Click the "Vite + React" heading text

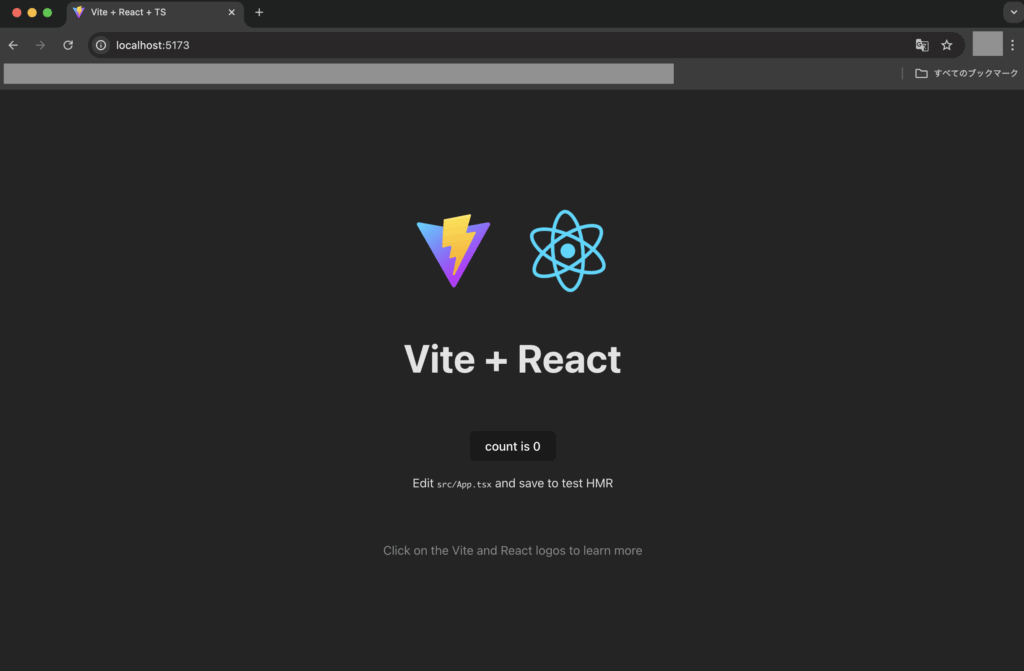tap(512, 359)
